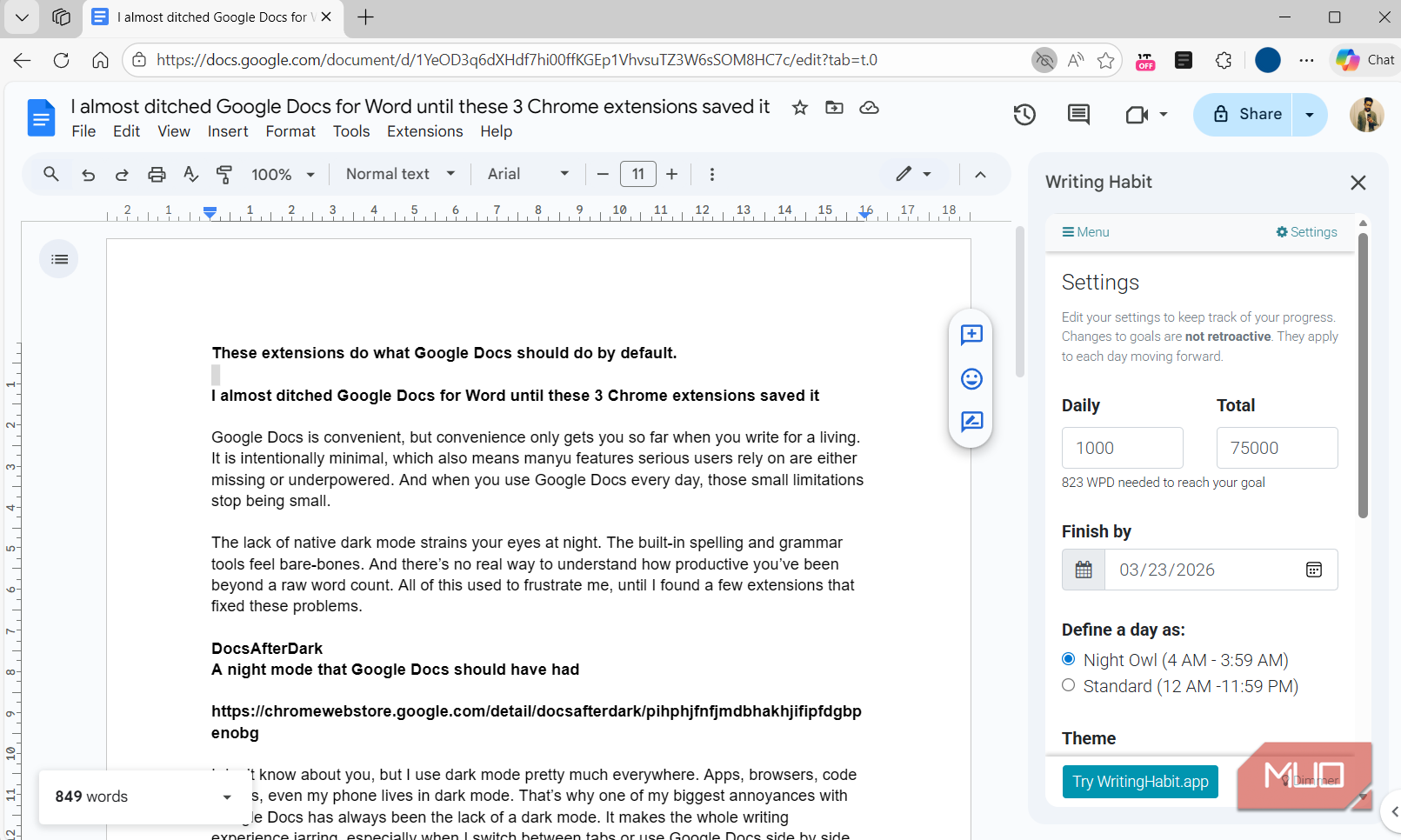
Task: Open the Normal text style dropdown
Action: [400, 174]
